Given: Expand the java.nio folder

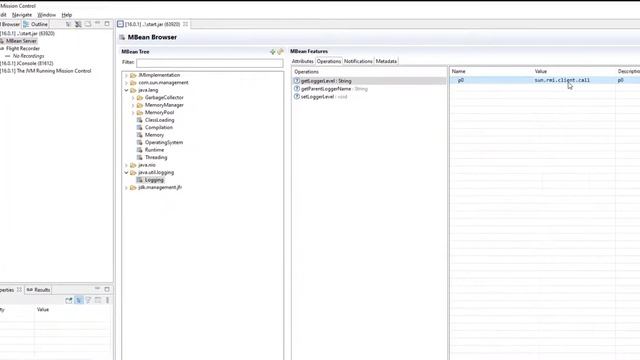Looking at the screenshot, I should click(x=127, y=165).
